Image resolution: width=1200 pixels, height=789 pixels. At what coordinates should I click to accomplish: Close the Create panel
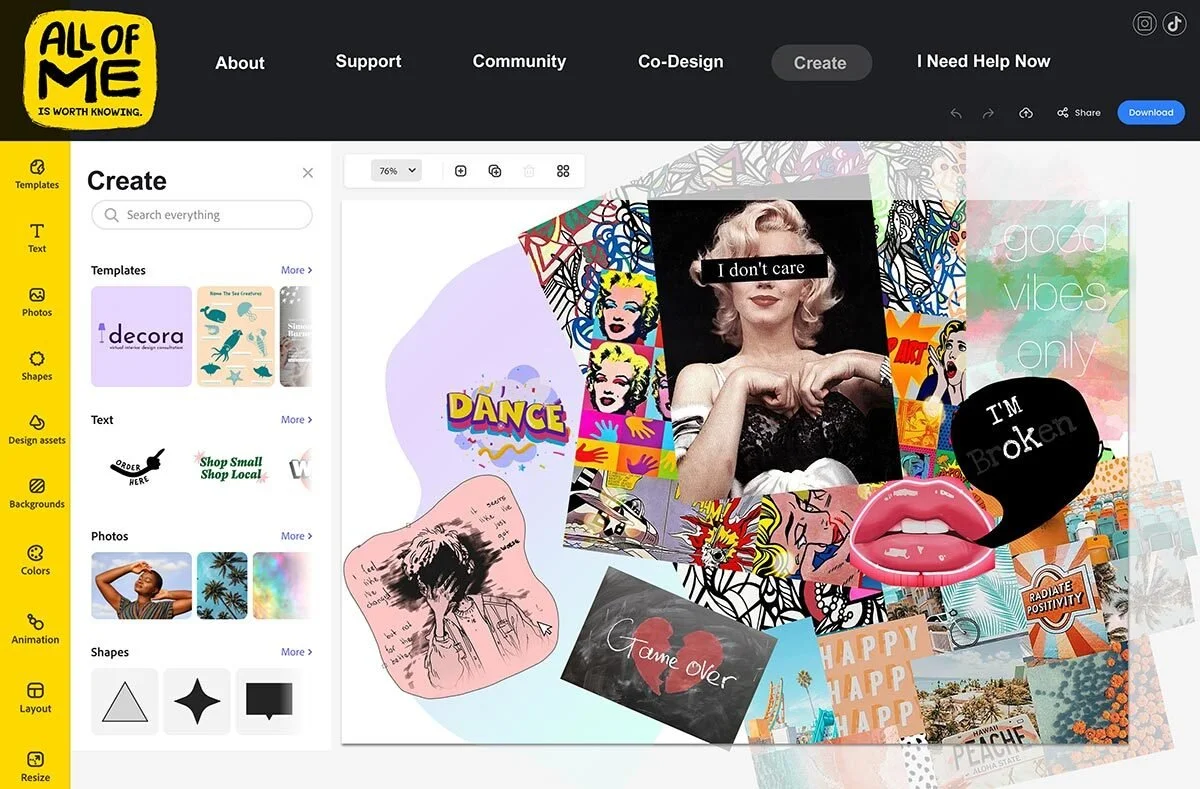click(x=308, y=173)
